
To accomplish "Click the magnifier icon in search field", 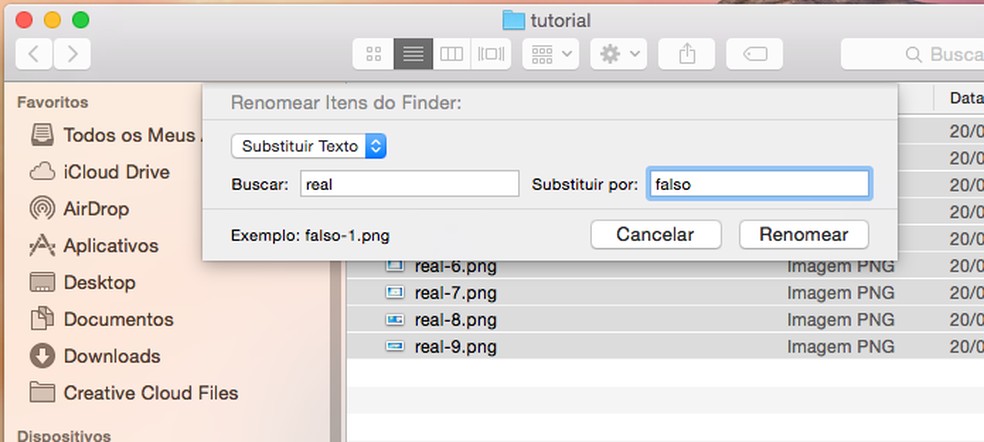I will (914, 55).
